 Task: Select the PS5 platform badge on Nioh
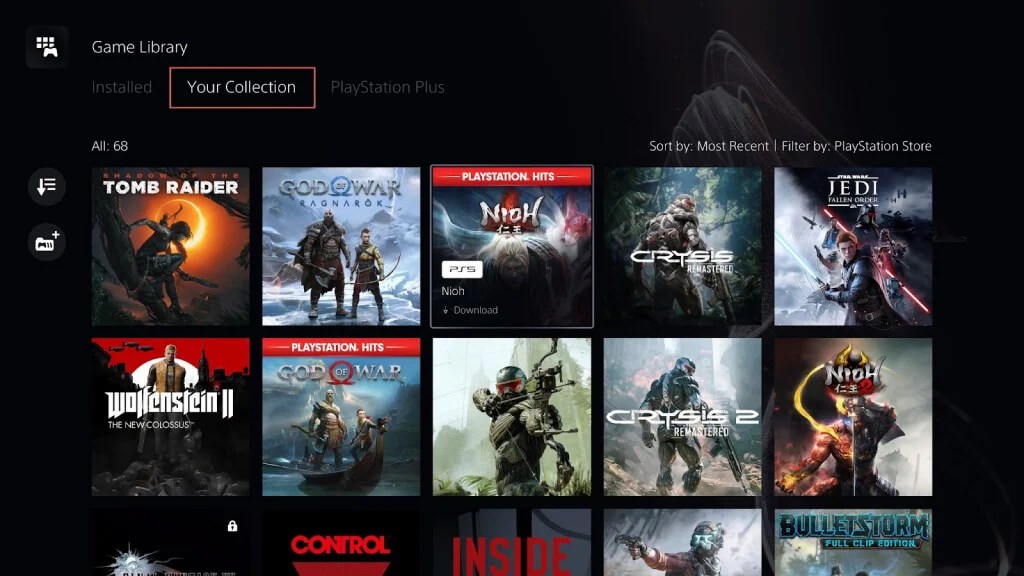click(x=460, y=269)
